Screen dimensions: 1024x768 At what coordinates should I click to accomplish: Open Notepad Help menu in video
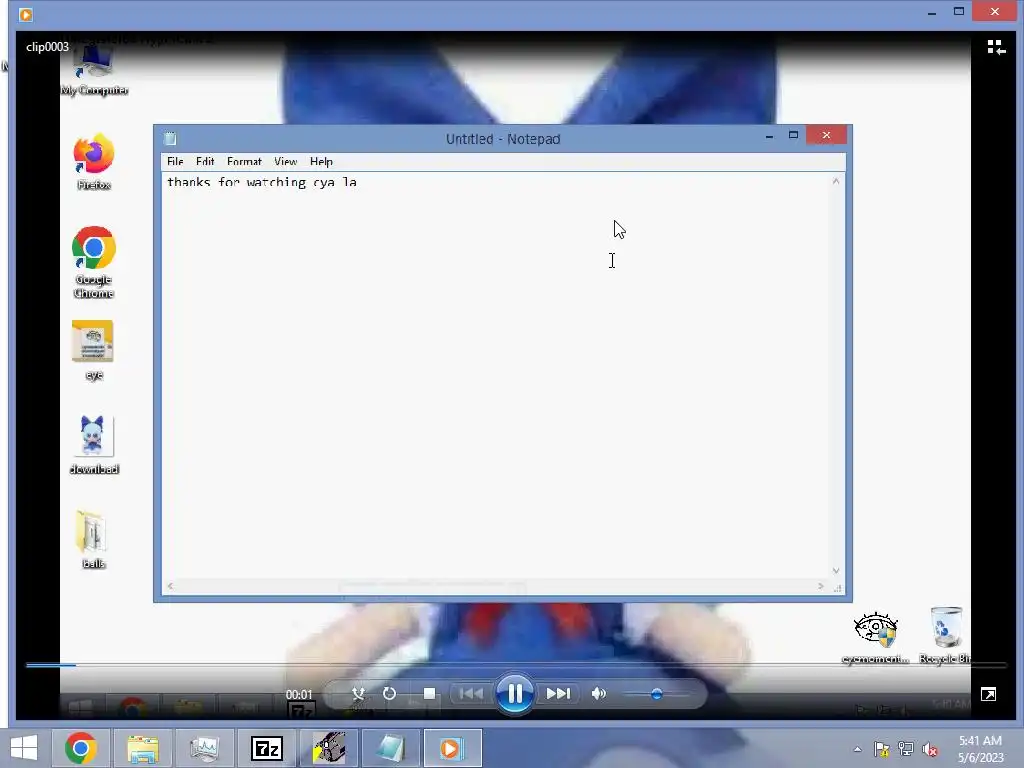point(321,161)
